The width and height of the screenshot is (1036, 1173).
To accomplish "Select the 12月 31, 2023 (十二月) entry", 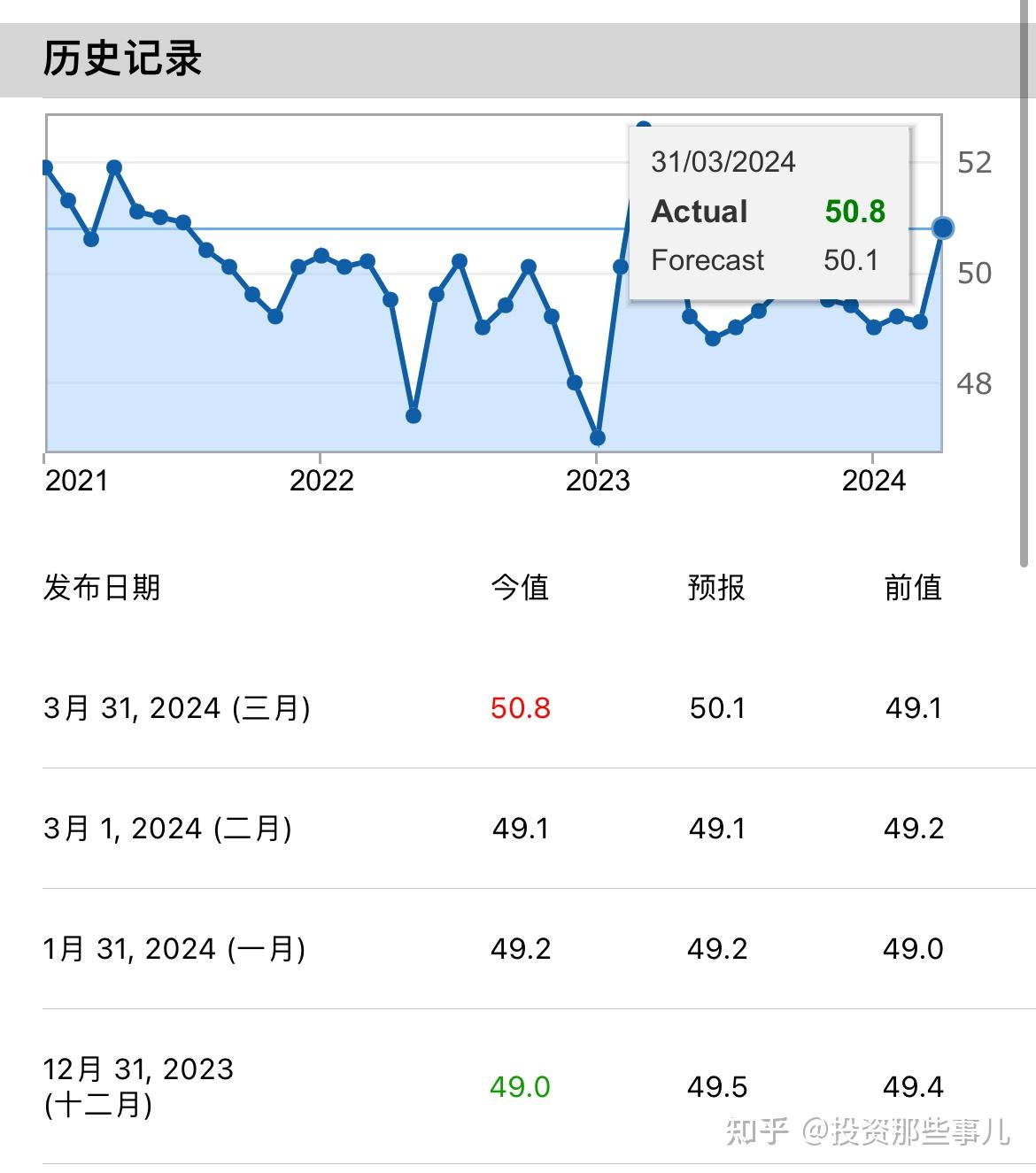I will pyautogui.click(x=142, y=1087).
